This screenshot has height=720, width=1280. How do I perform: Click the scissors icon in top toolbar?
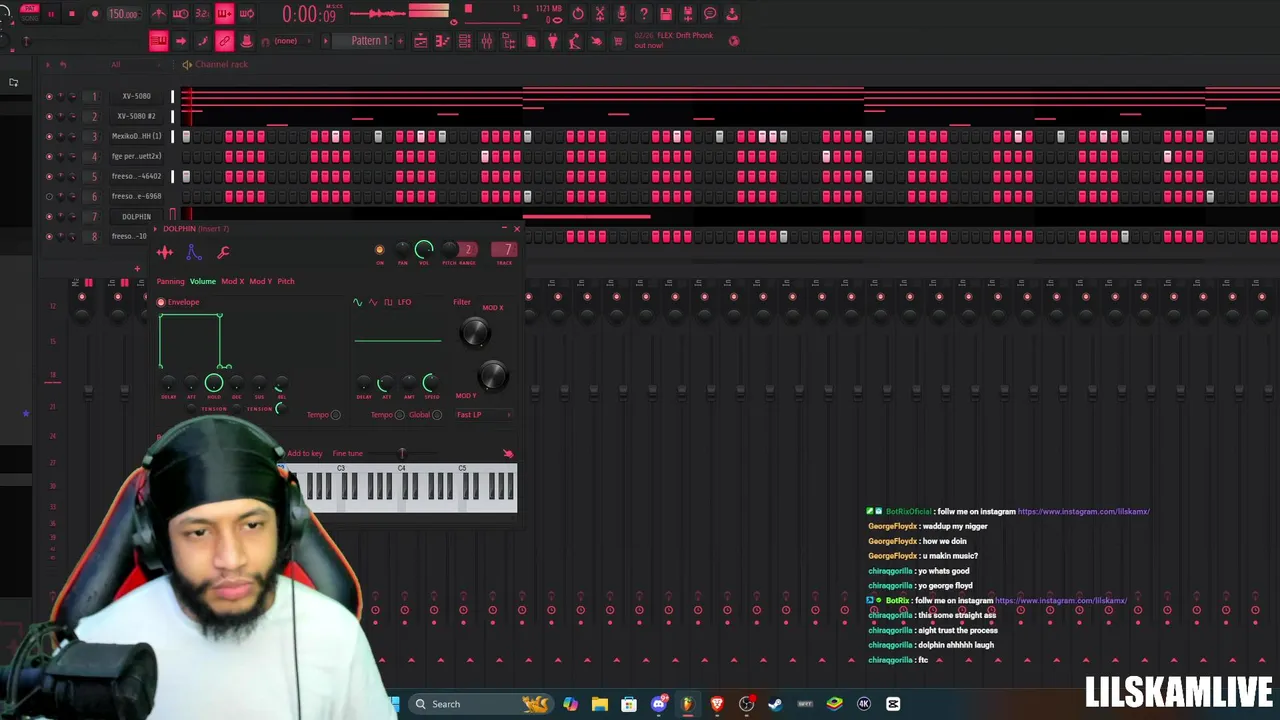599,14
